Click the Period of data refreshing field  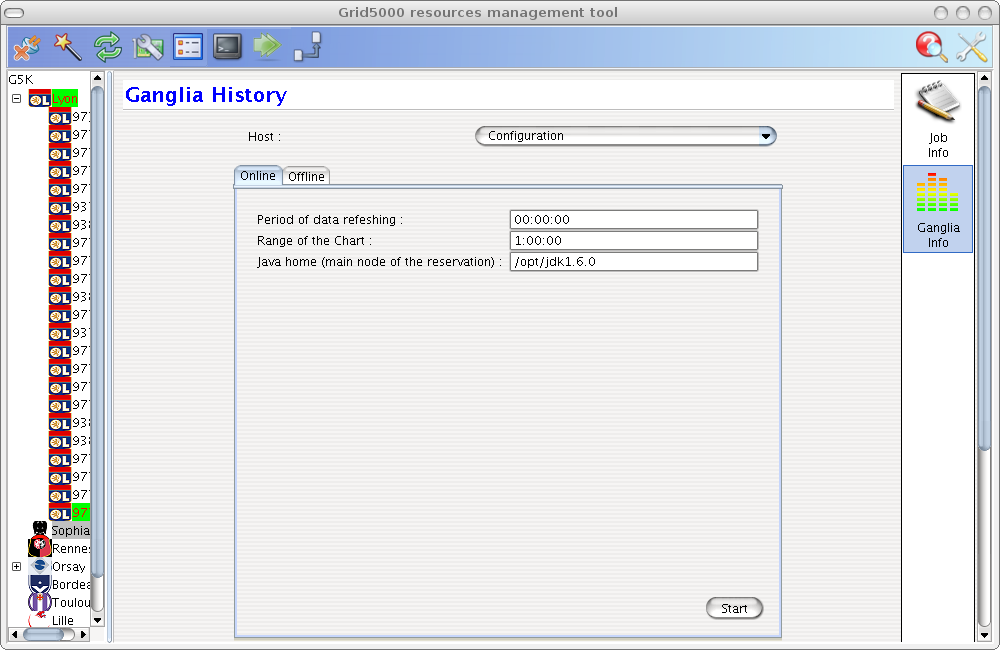(x=634, y=219)
